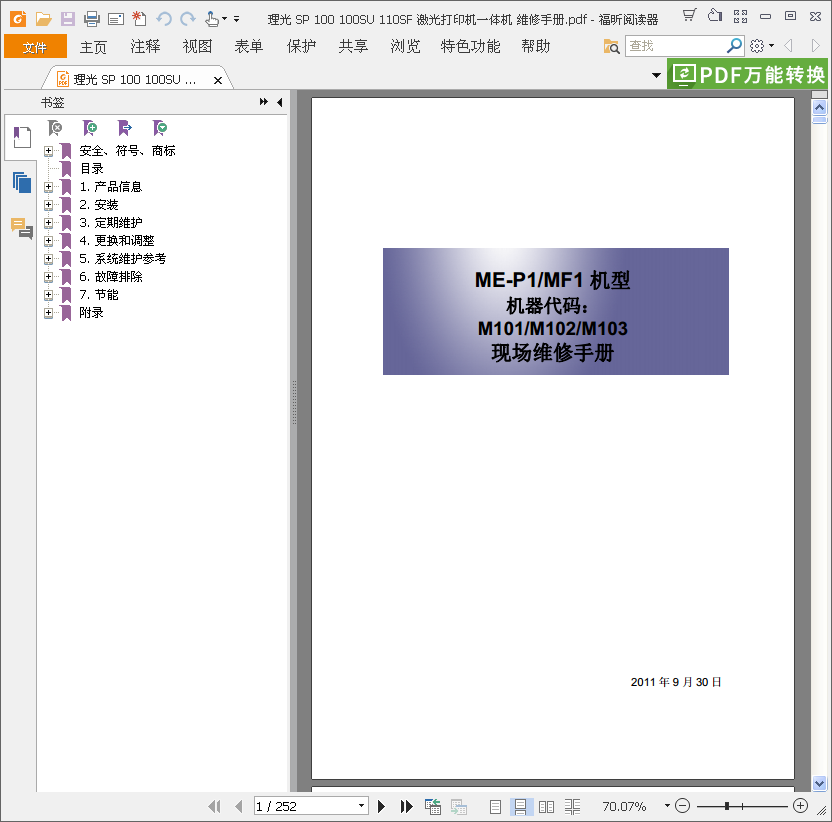This screenshot has height=822, width=832.
Task: Go to first page button
Action: [214, 807]
